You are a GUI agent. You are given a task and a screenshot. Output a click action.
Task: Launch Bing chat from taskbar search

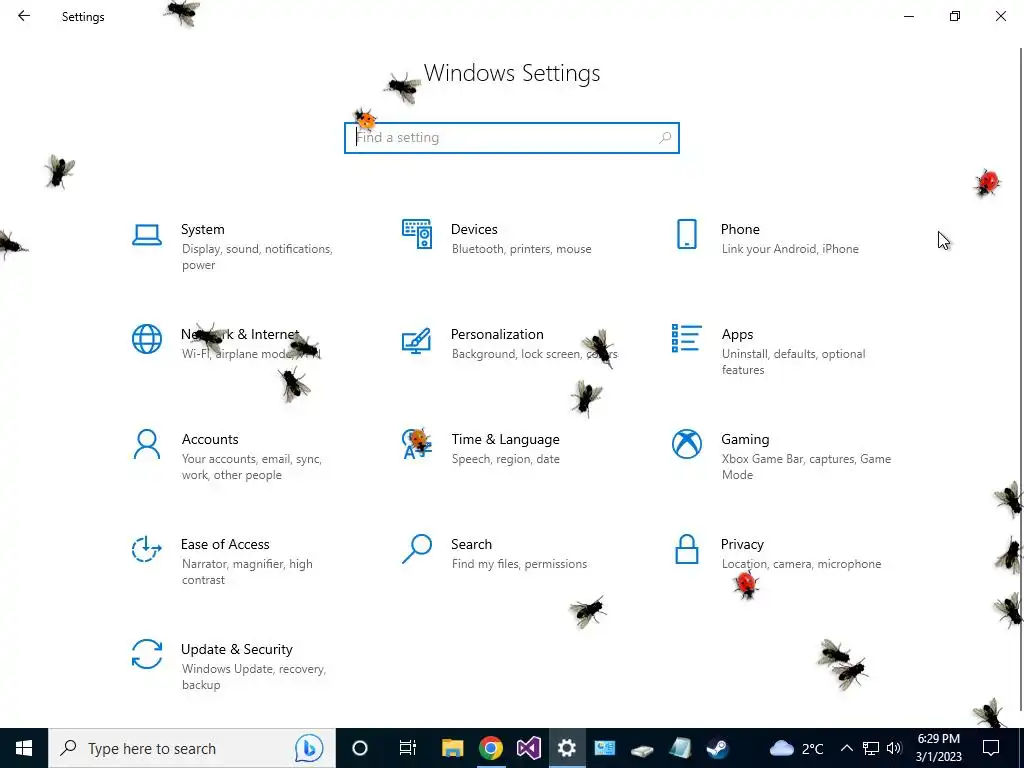[309, 748]
